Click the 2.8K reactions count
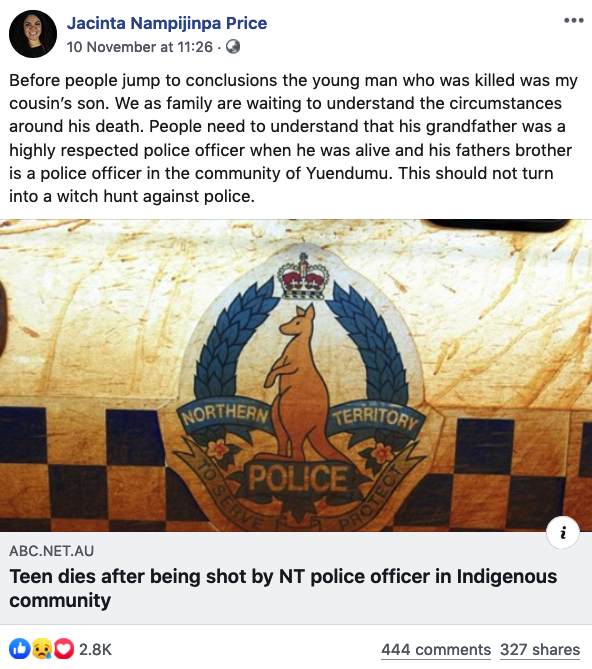592x669 pixels. pos(96,649)
